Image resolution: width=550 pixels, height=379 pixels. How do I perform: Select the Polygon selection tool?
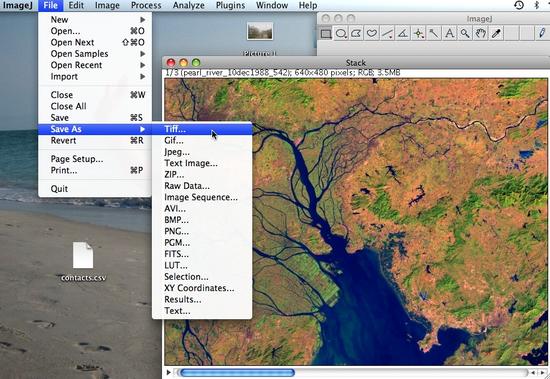pos(356,34)
